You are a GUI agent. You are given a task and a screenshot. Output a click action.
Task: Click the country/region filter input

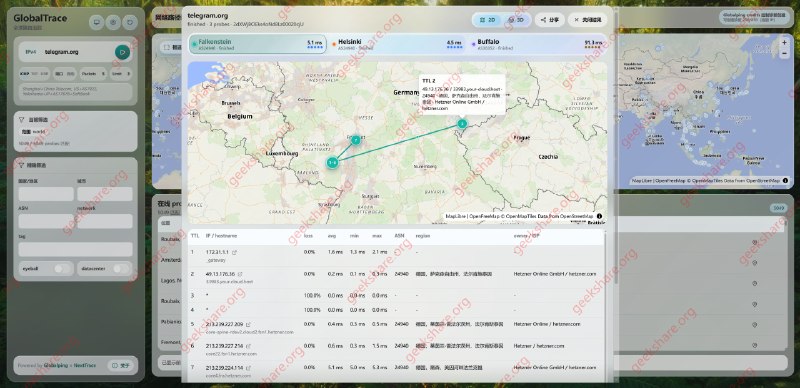[x=46, y=194]
